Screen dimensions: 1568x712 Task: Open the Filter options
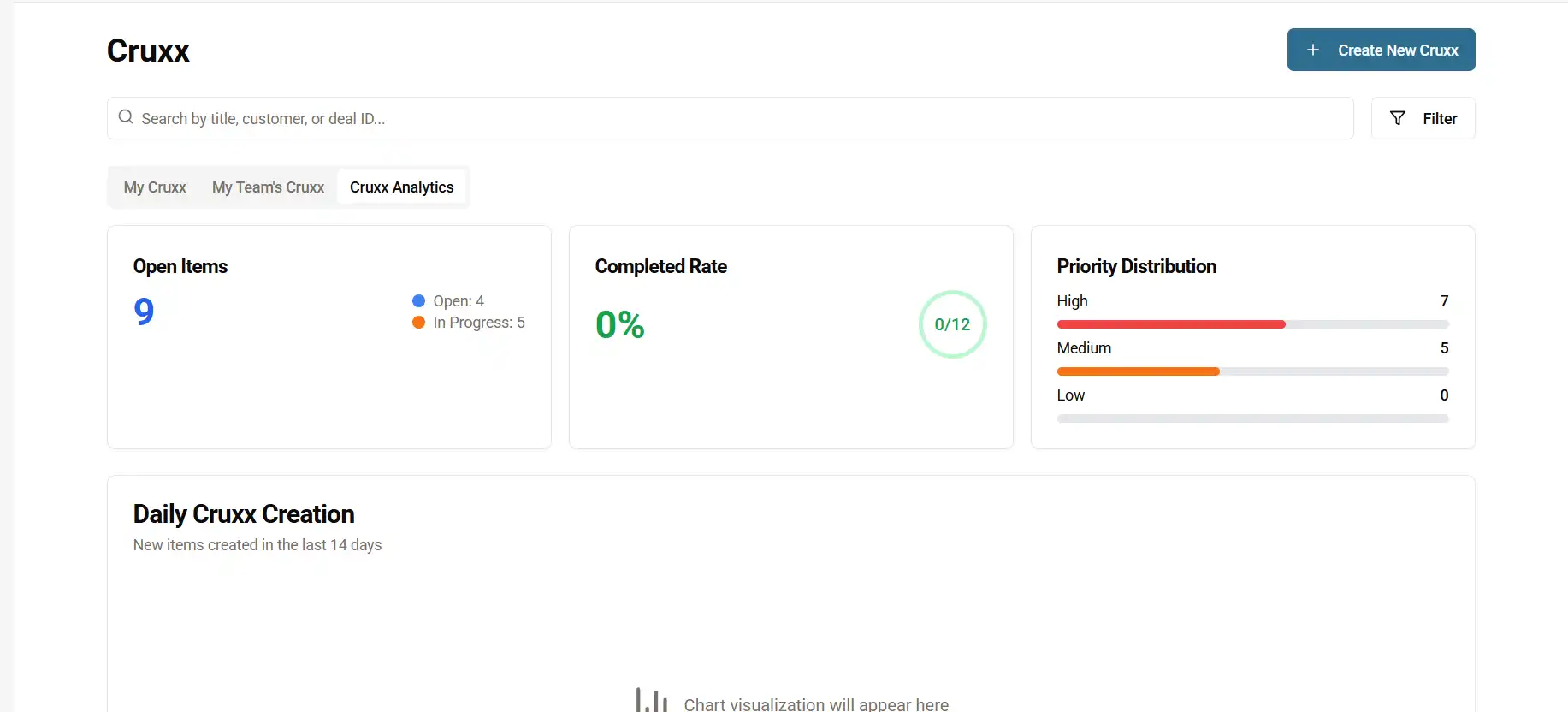coord(1423,118)
